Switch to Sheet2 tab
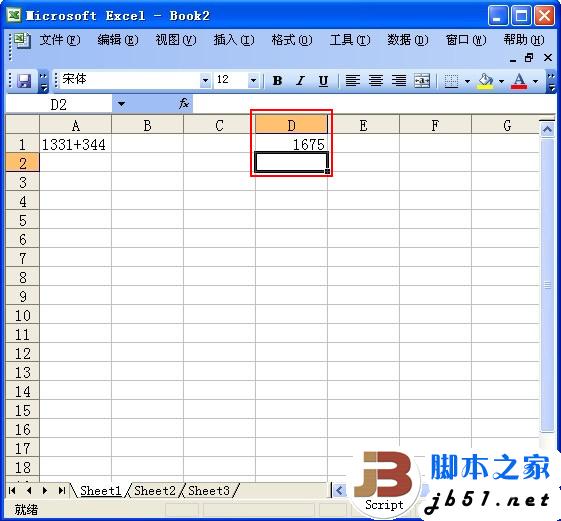This screenshot has height=521, width=561. tap(155, 491)
